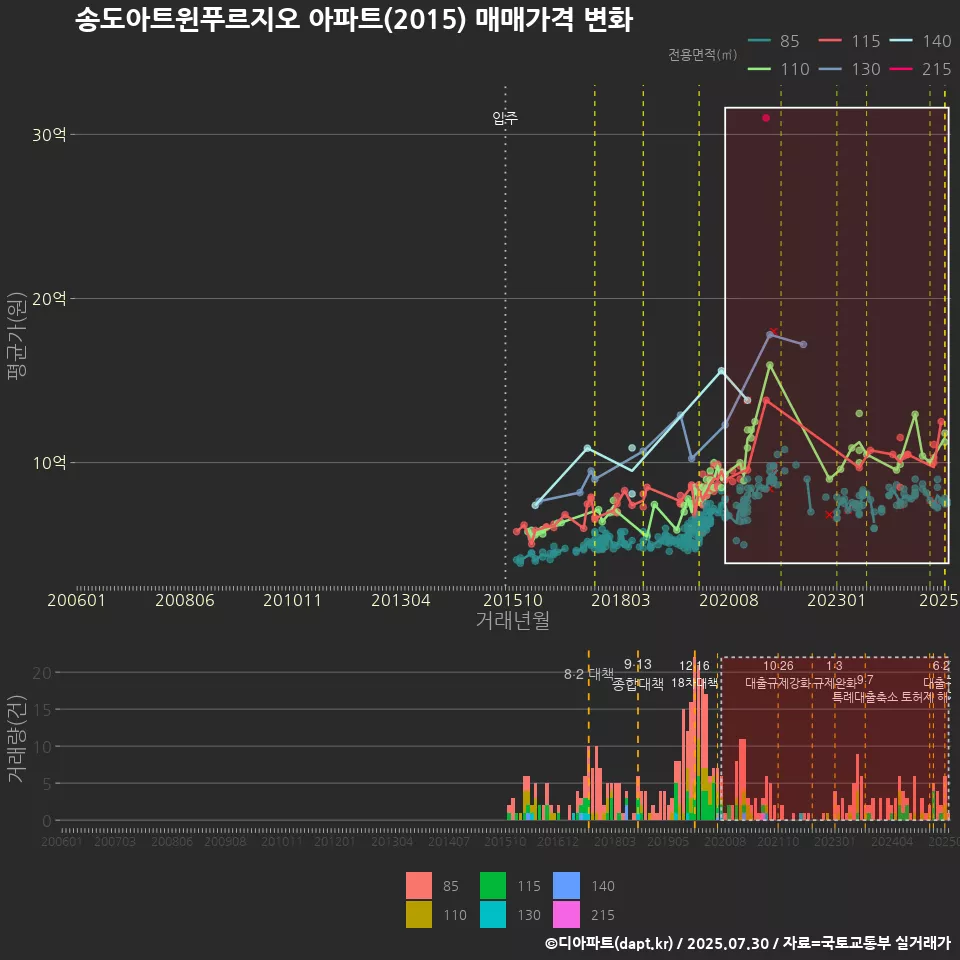Click the '5' label on volume chart axis
Screen dimensions: 960x960
pos(47,784)
